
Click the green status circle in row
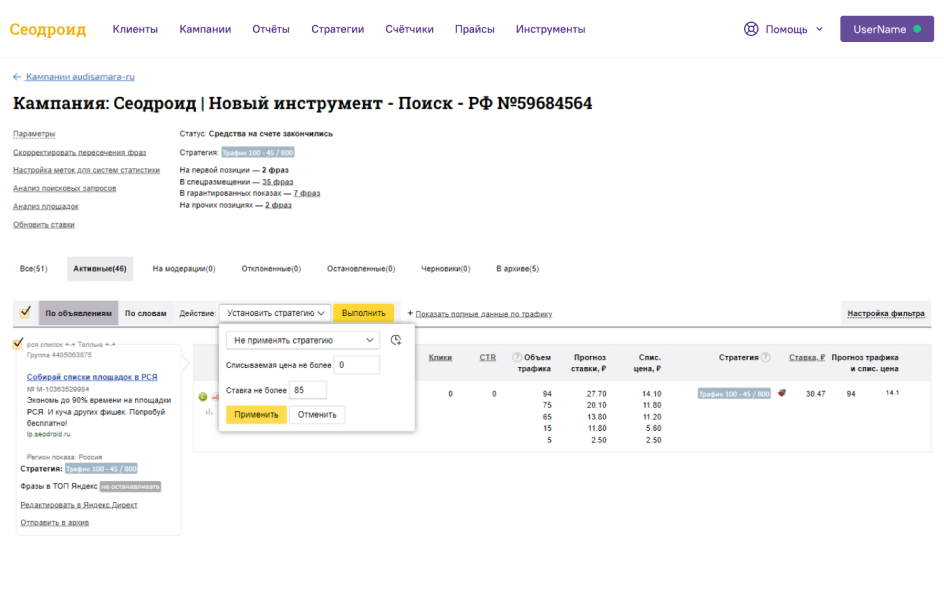coord(203,397)
